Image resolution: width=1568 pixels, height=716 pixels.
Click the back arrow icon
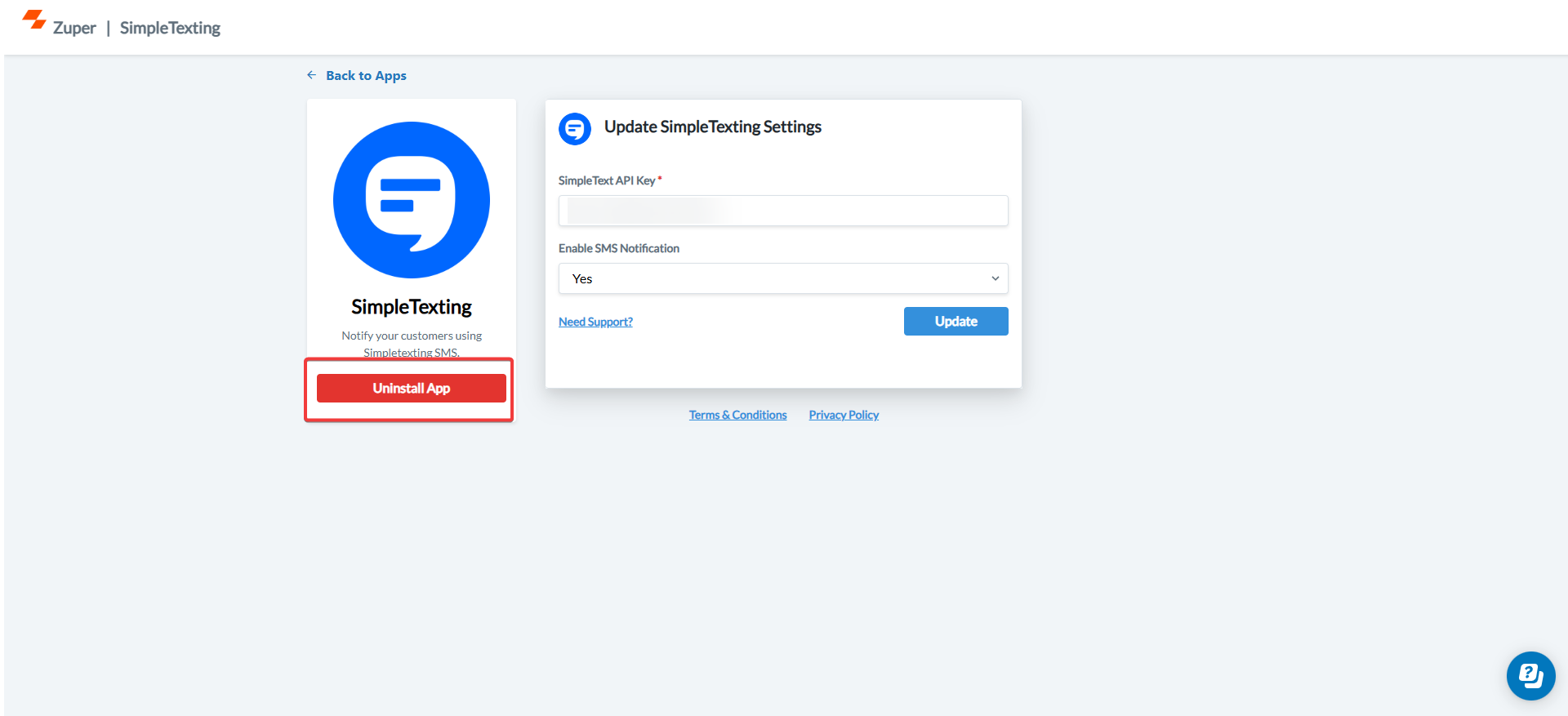tap(311, 75)
